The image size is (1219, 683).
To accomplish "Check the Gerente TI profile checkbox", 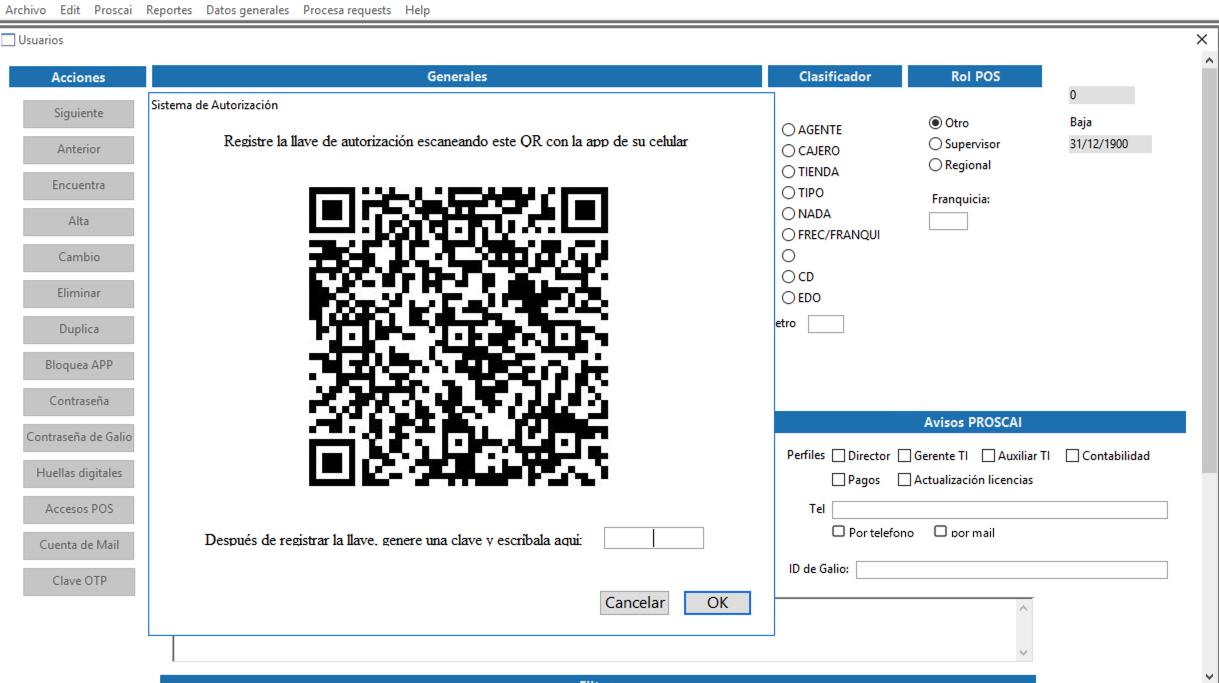I will click(905, 456).
